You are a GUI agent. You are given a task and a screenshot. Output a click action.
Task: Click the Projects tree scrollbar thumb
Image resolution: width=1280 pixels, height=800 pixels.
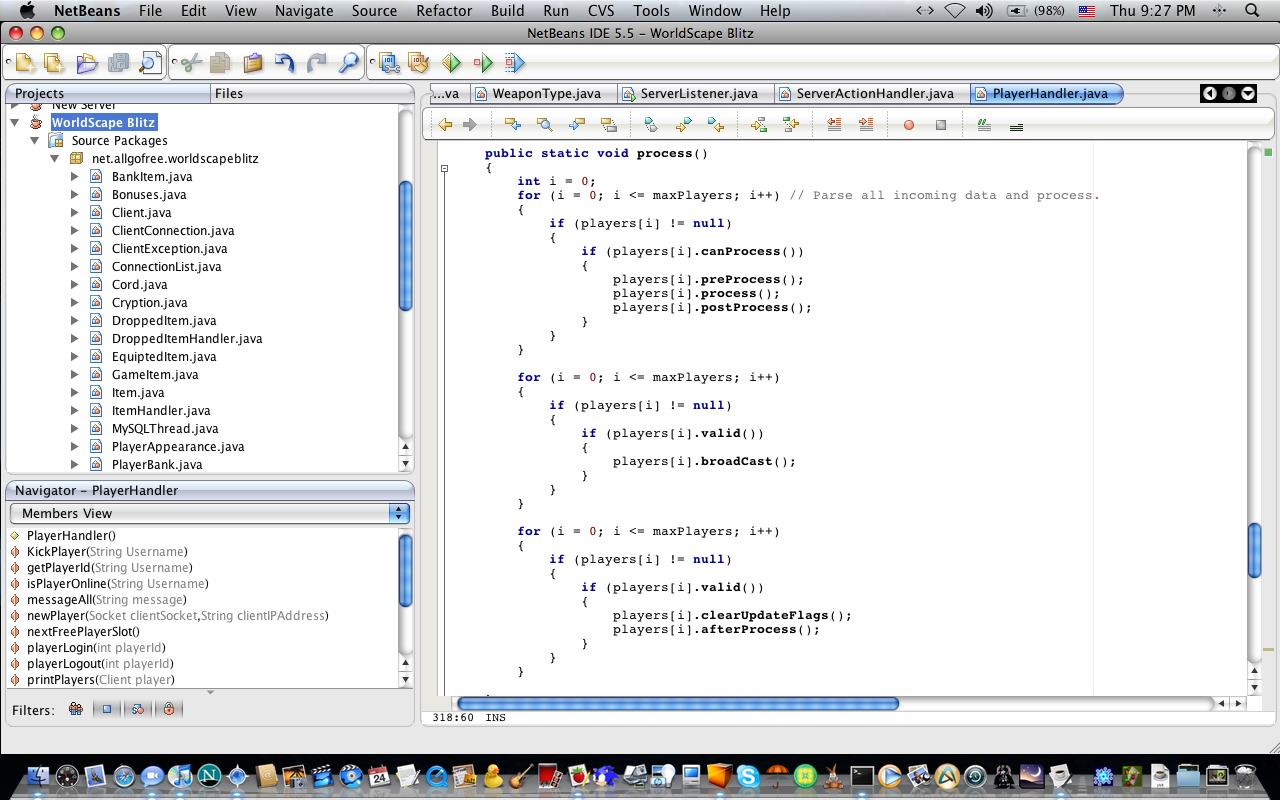[406, 246]
